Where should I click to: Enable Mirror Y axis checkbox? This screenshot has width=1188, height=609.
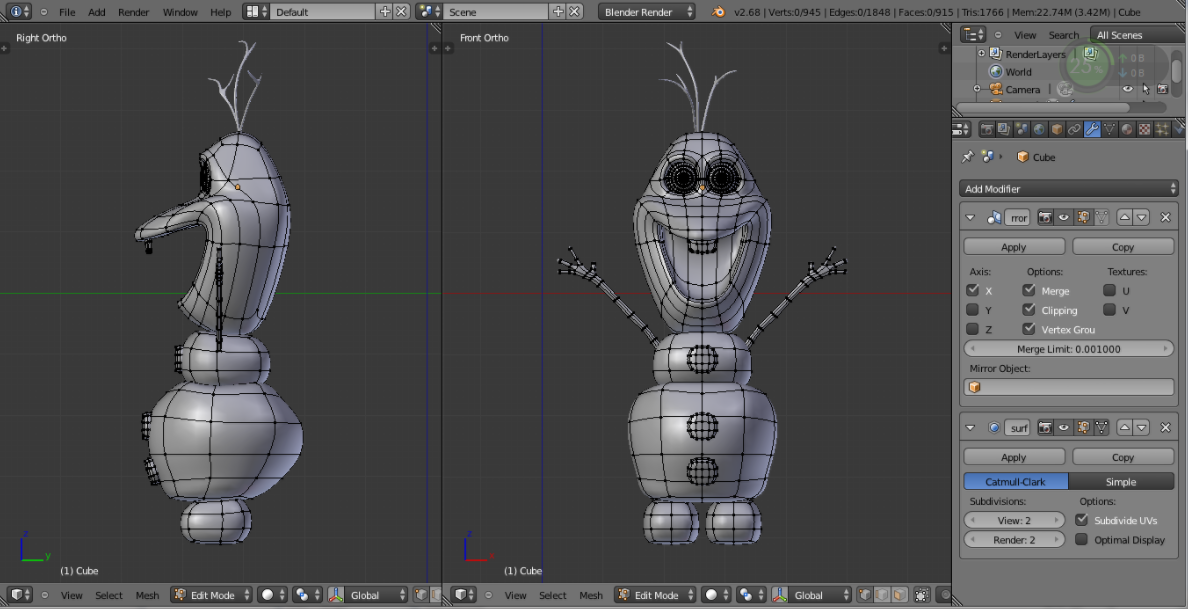pyautogui.click(x=973, y=310)
